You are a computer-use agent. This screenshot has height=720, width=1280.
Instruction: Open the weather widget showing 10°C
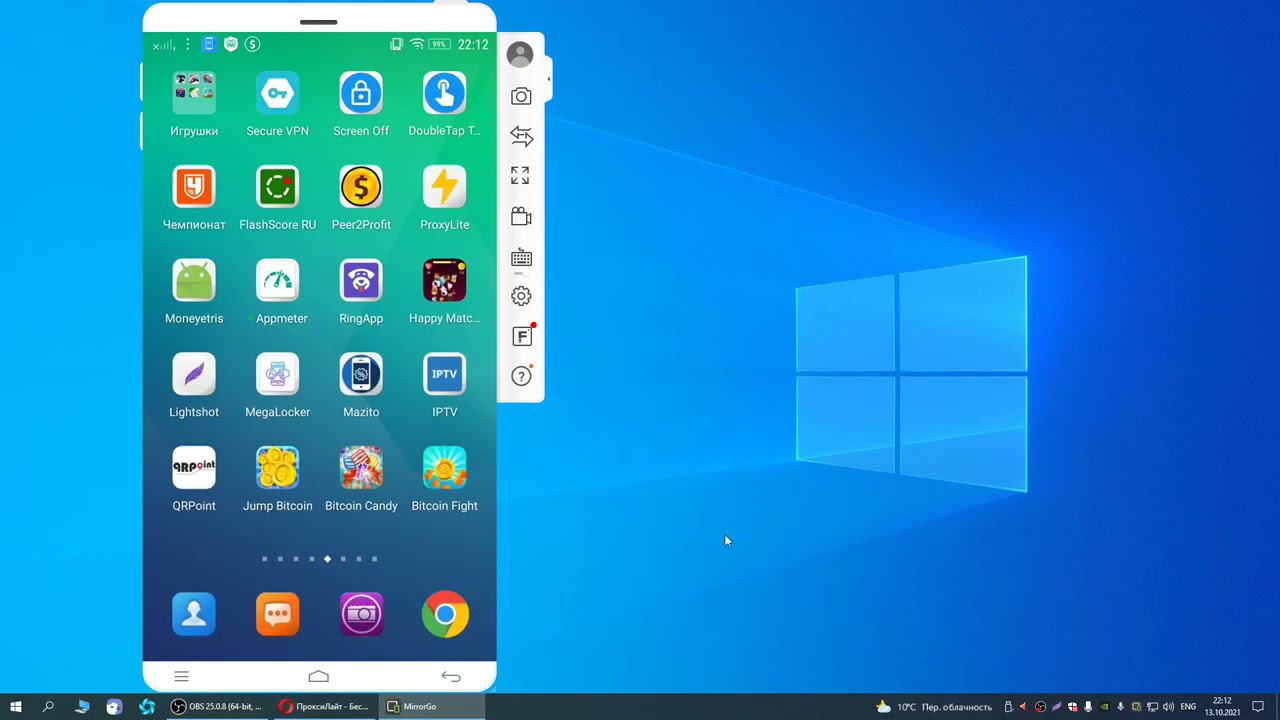tap(934, 707)
